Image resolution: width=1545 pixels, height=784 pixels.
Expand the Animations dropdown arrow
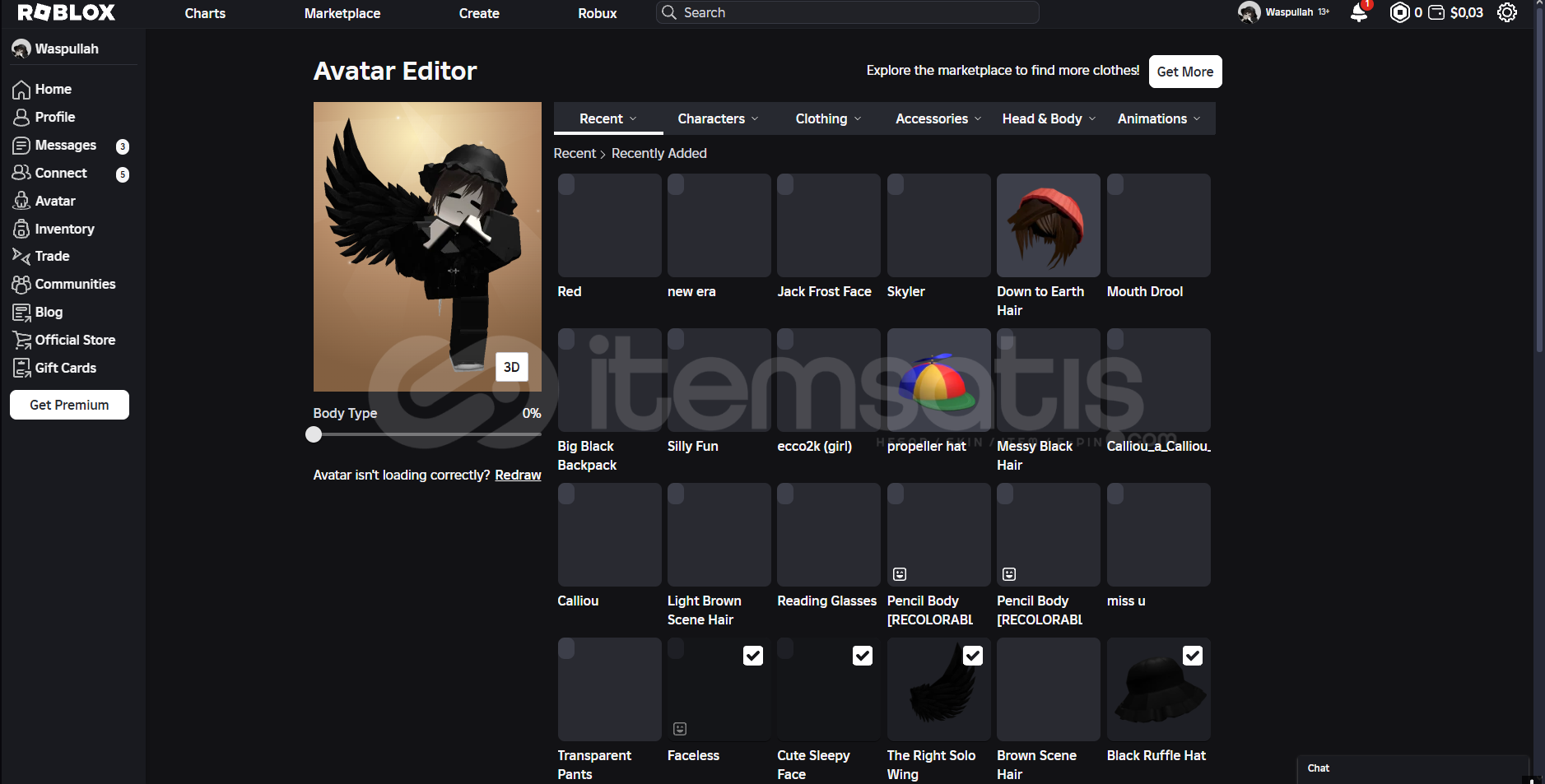pos(1197,119)
